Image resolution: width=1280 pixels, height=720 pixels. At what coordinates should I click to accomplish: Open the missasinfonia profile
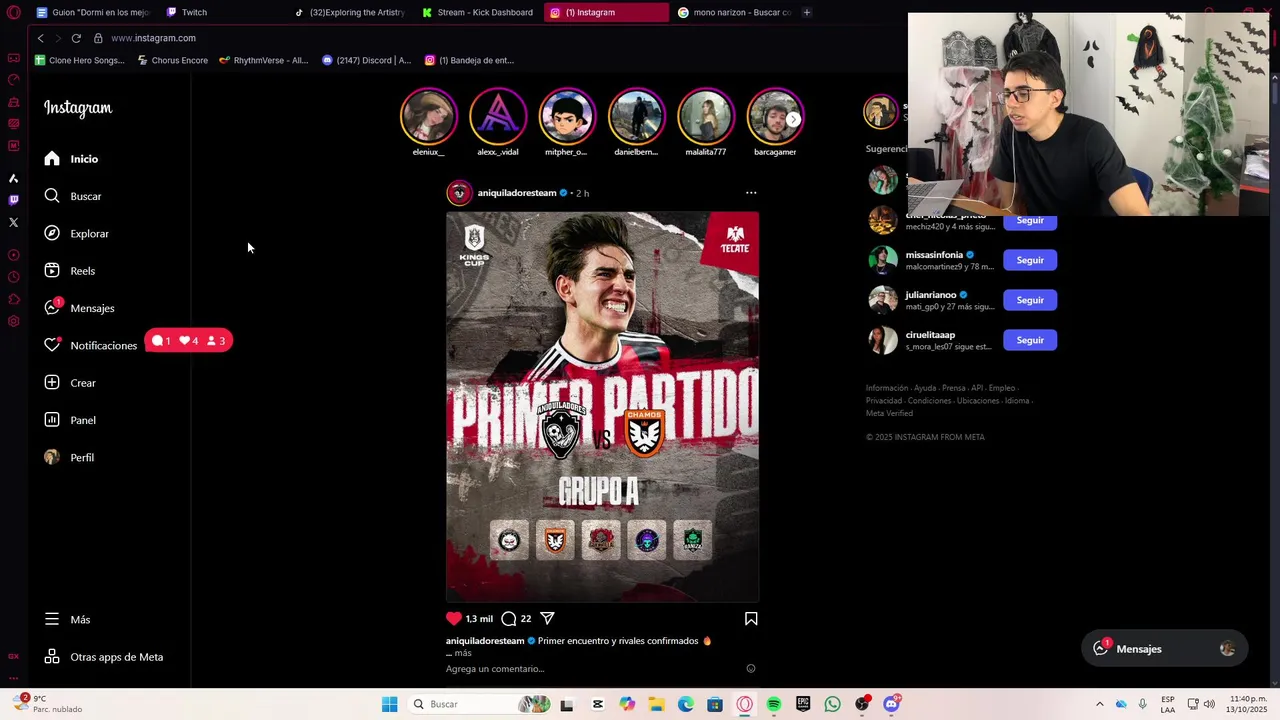point(934,255)
